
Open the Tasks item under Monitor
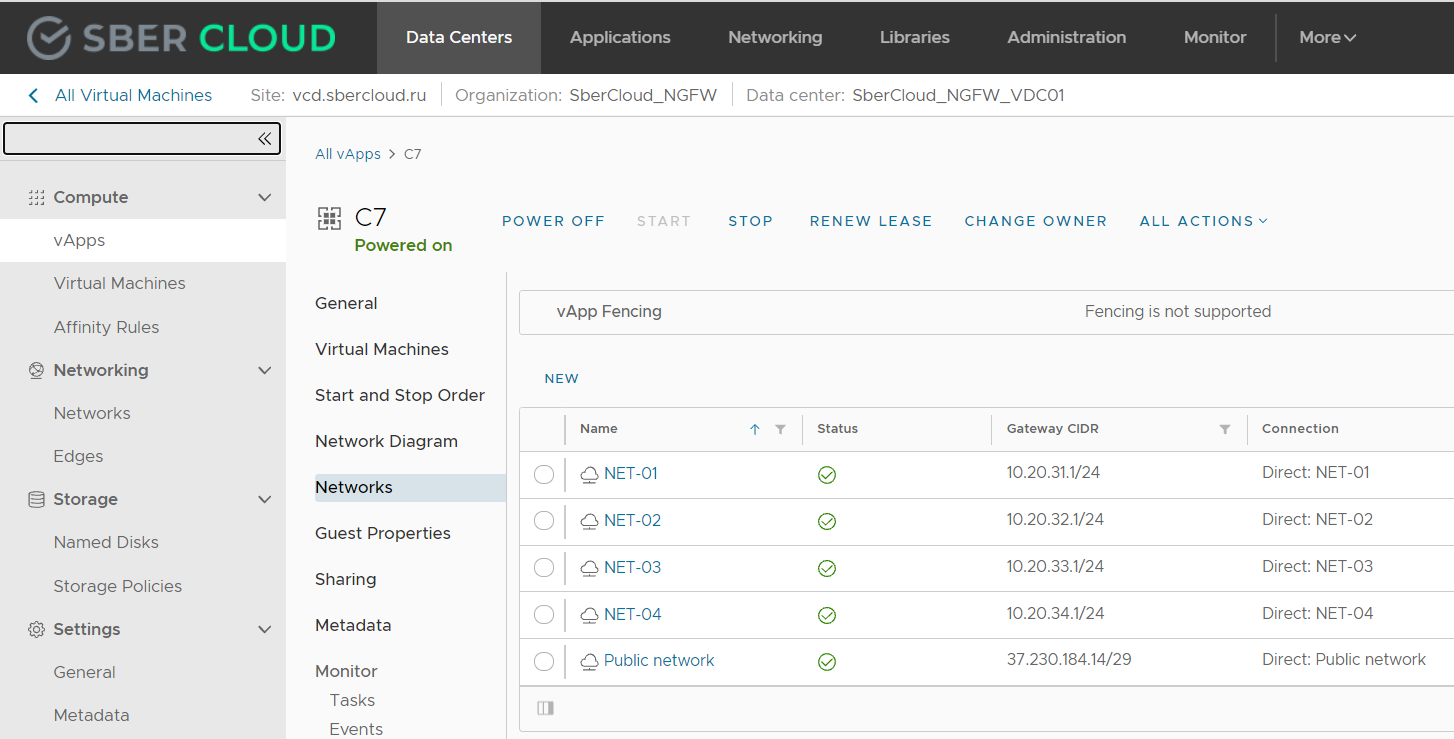point(353,701)
